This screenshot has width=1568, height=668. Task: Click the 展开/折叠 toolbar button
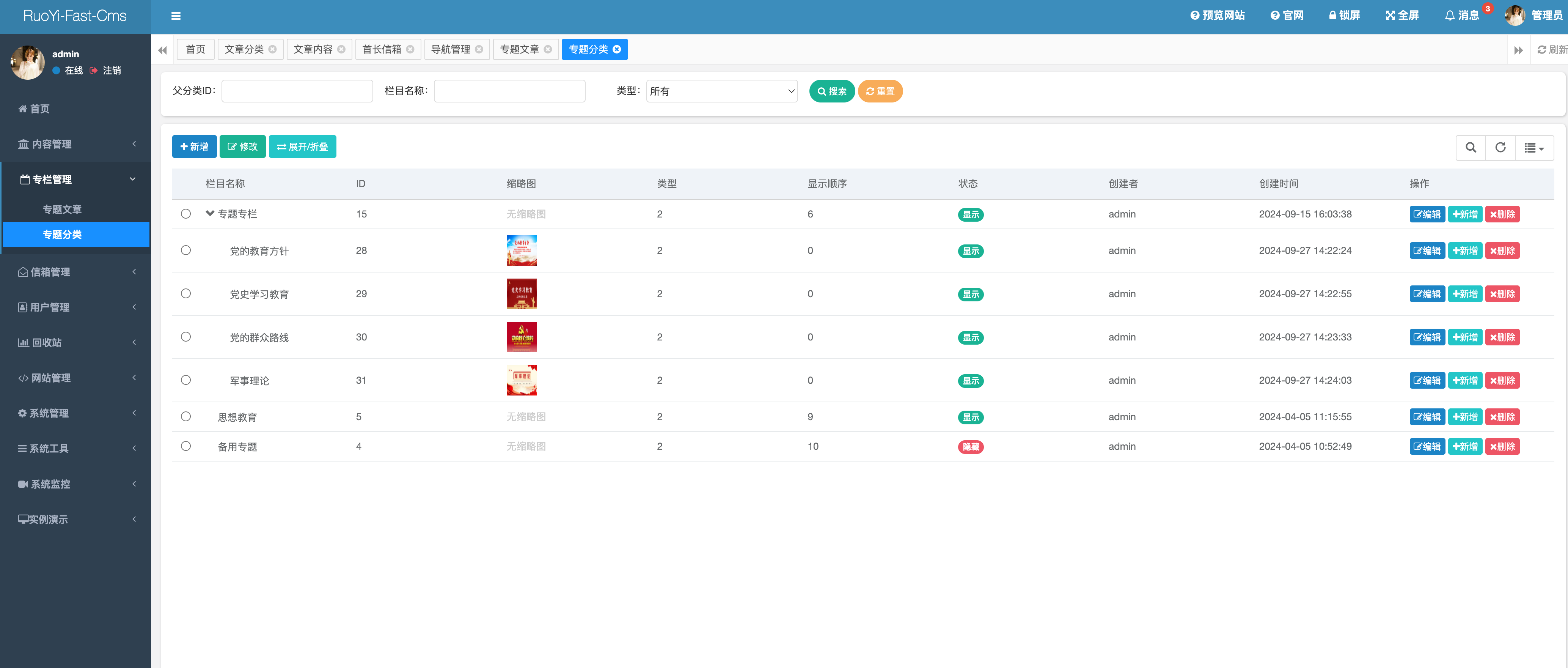(303, 147)
